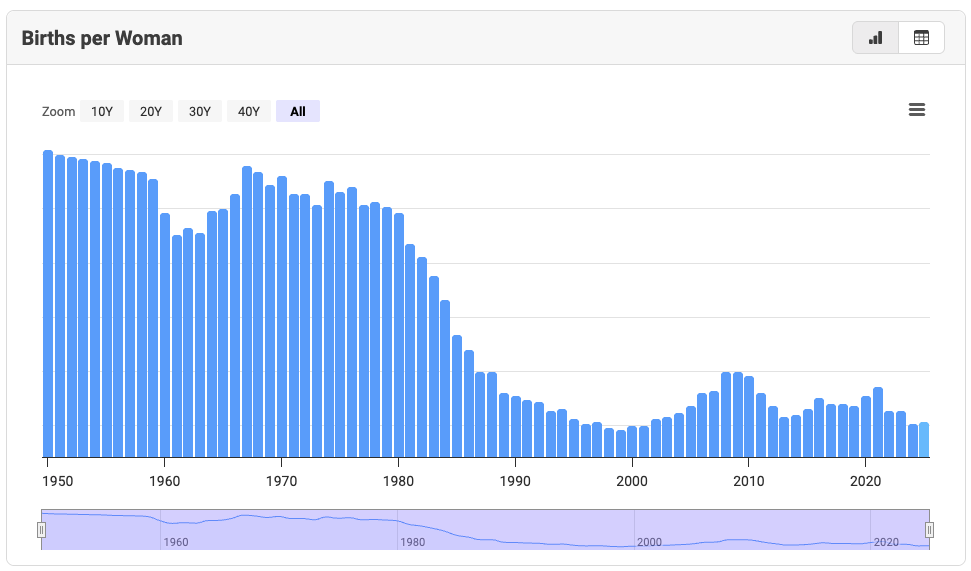Click the 1990 bar in the chart

coord(516,427)
